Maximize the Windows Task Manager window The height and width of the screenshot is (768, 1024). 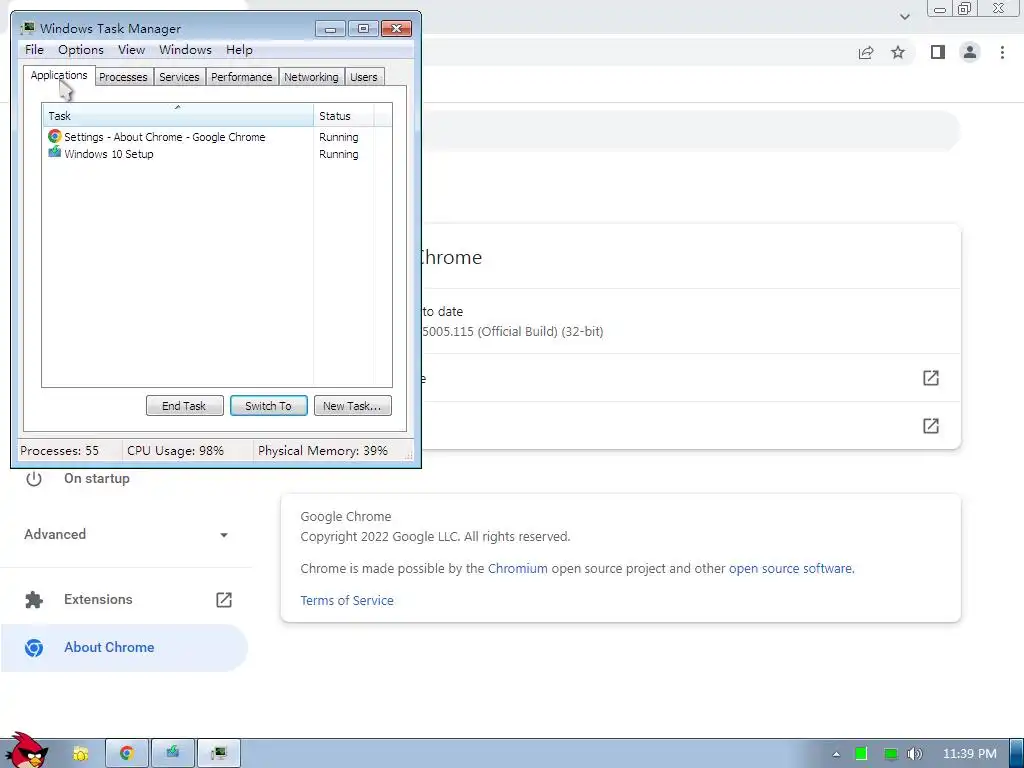(363, 29)
